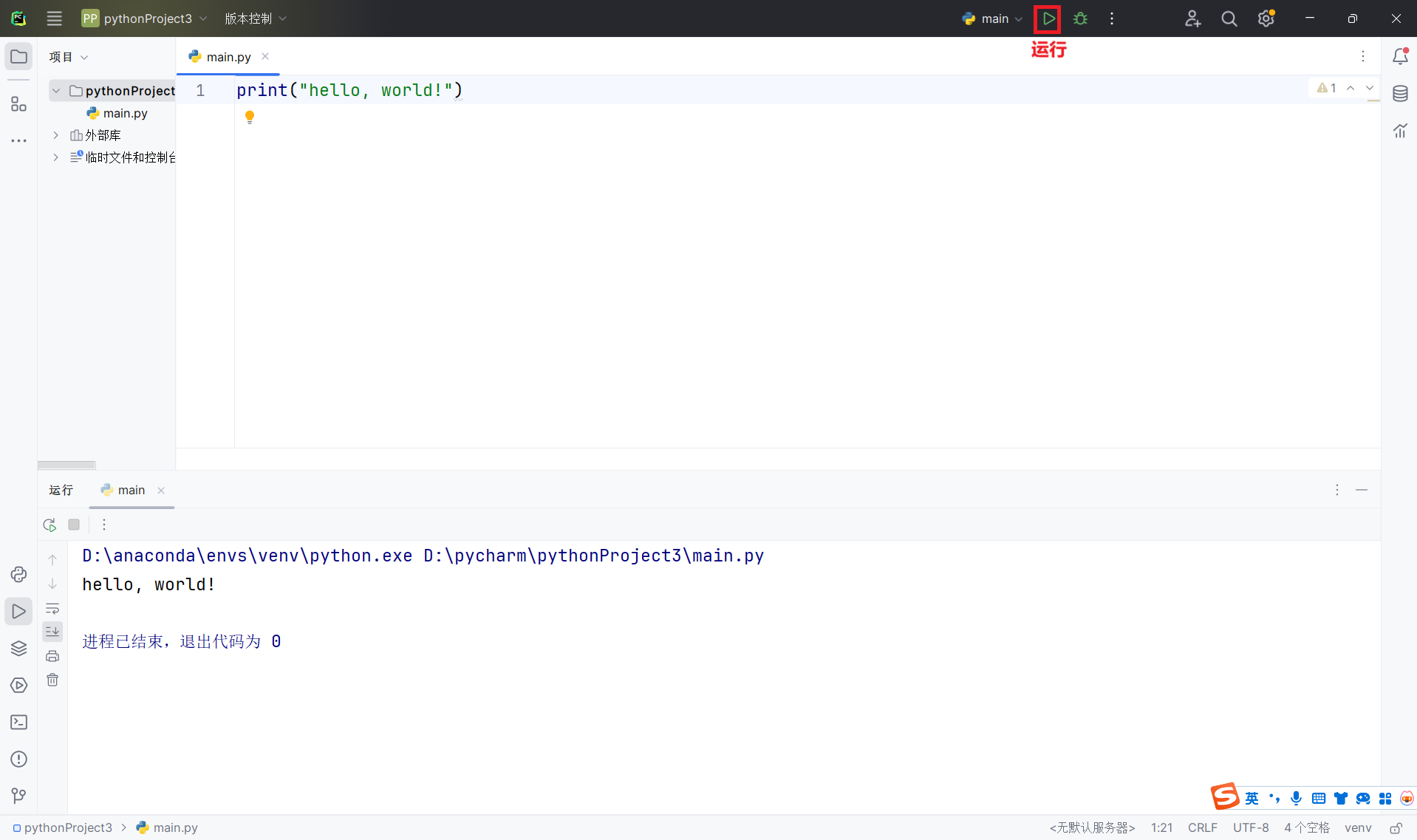Image resolution: width=1417 pixels, height=840 pixels.
Task: Open the Database tool window
Action: point(1400,94)
